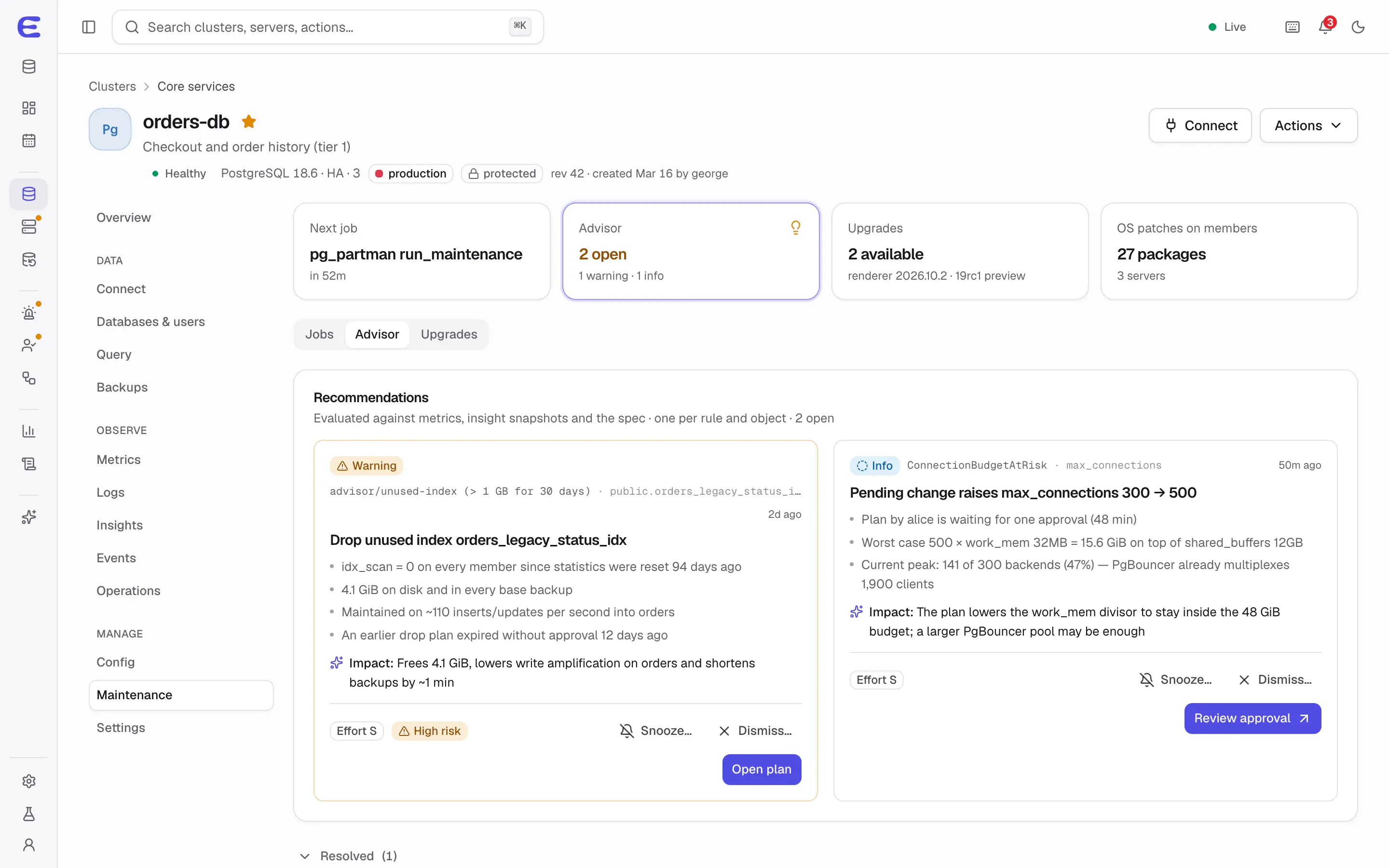Image resolution: width=1389 pixels, height=868 pixels.
Task: Click the Pg cluster badge
Action: pyautogui.click(x=109, y=129)
